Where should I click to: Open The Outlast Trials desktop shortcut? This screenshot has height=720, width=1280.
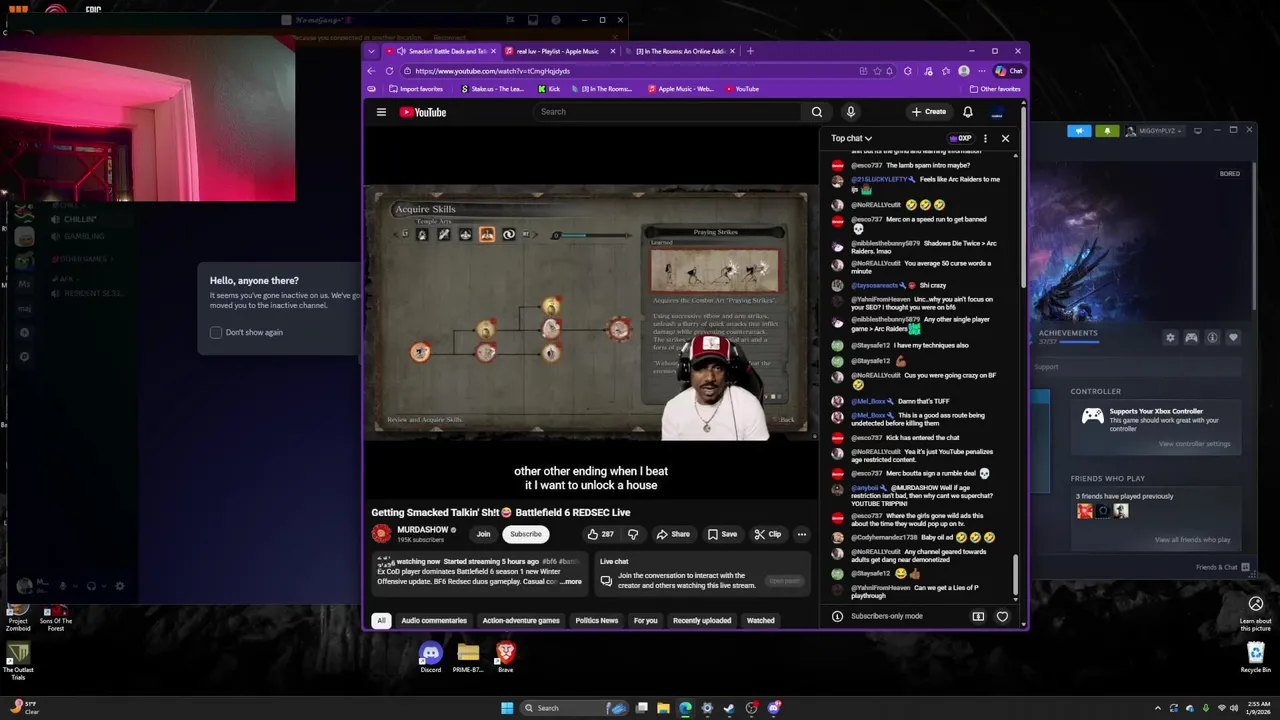[x=18, y=662]
